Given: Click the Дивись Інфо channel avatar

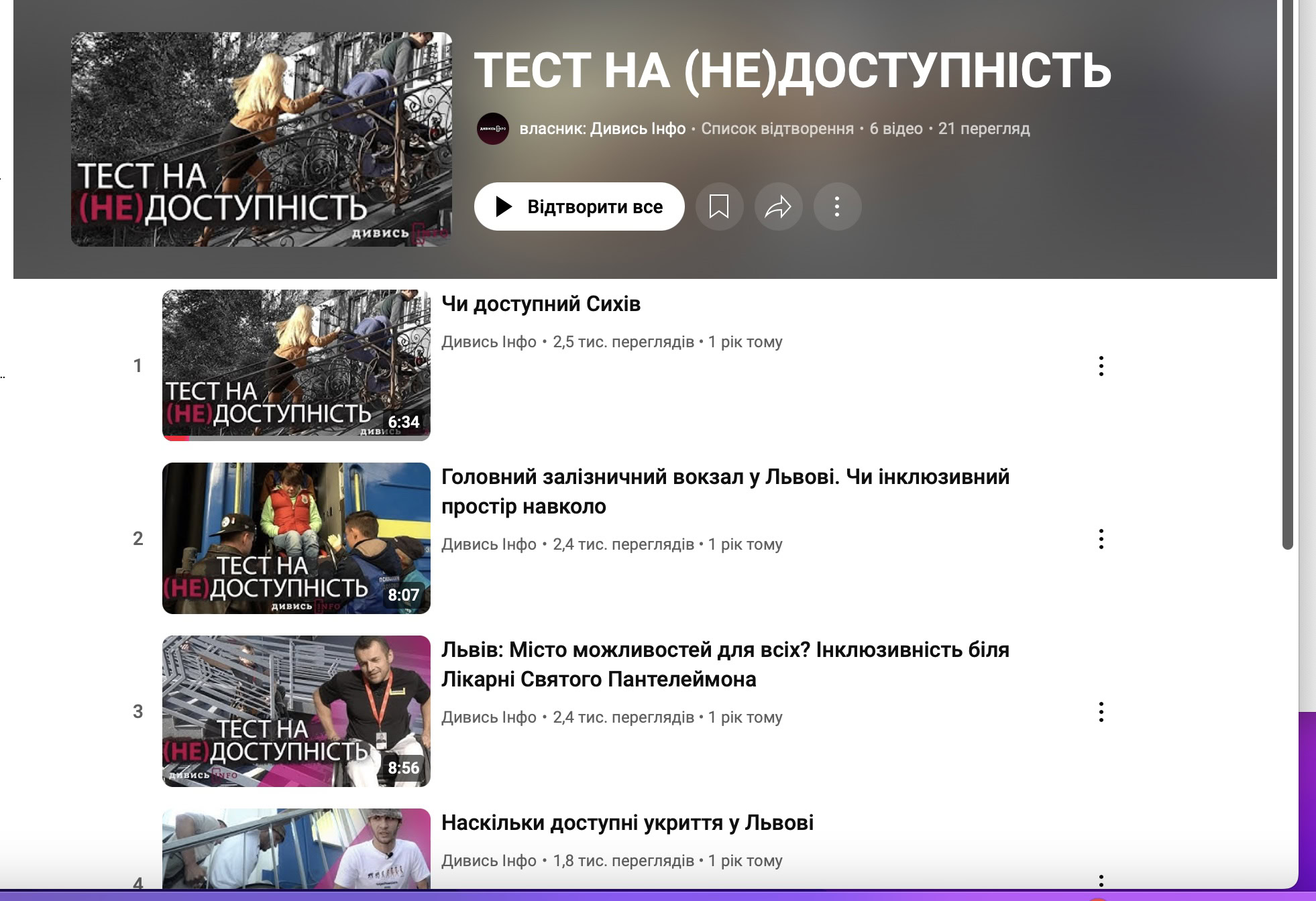Looking at the screenshot, I should (x=493, y=129).
